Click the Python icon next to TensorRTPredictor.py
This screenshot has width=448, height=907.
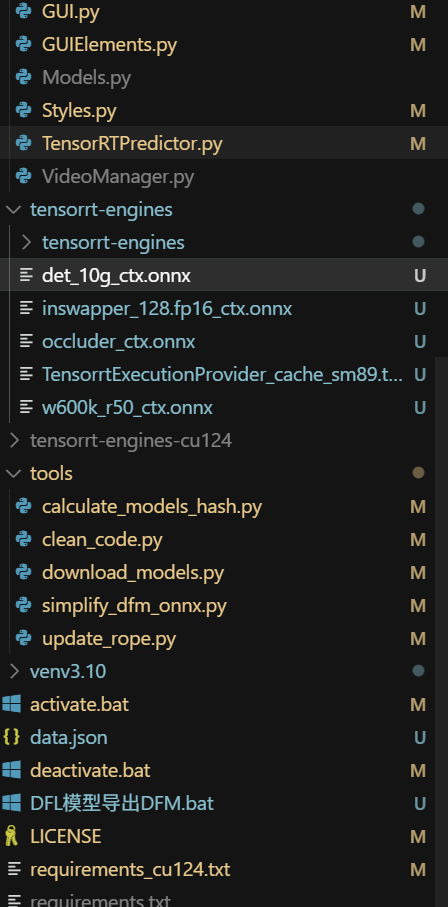pos(23,143)
